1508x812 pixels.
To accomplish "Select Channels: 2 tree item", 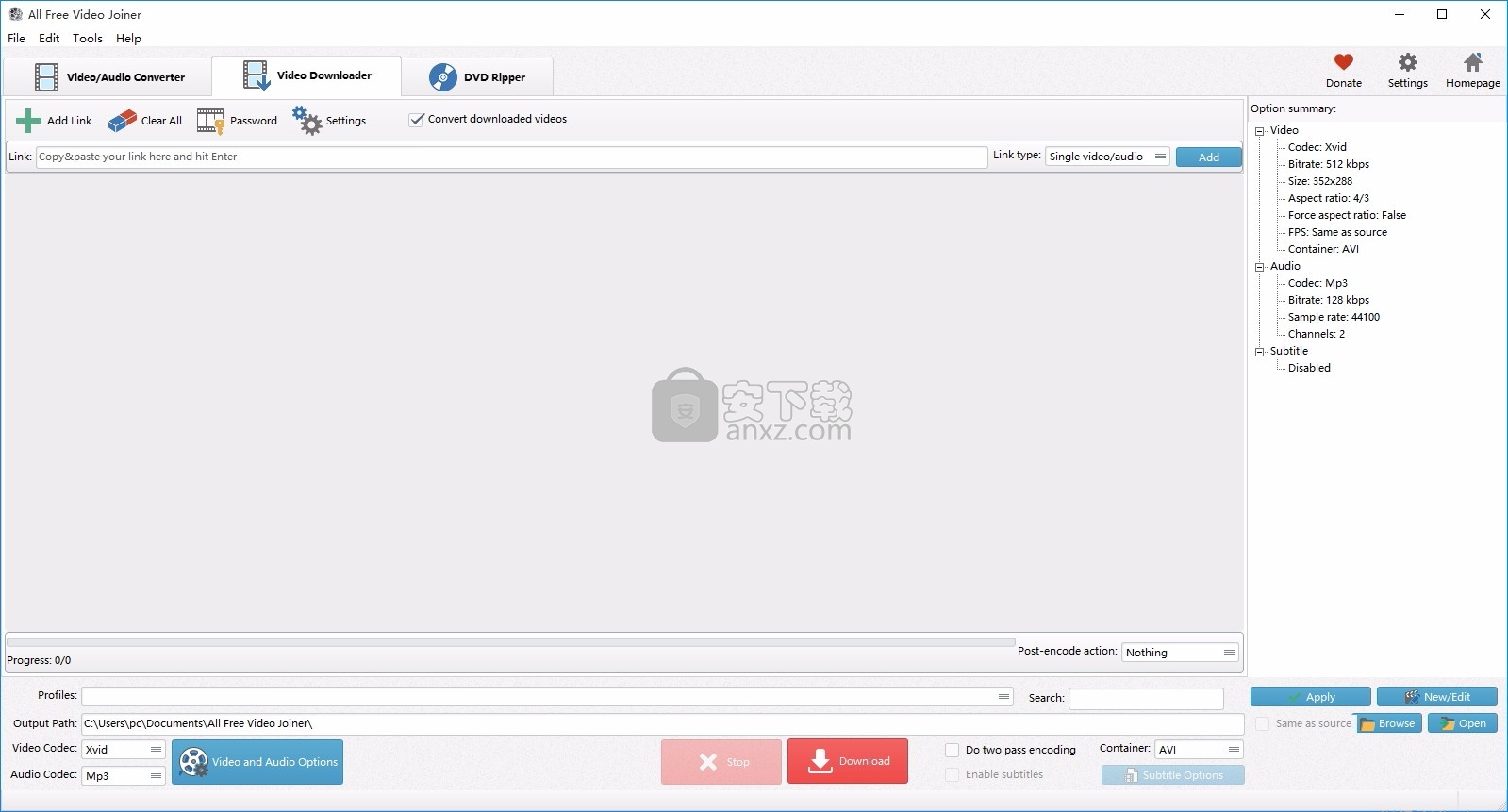I will [1317, 334].
